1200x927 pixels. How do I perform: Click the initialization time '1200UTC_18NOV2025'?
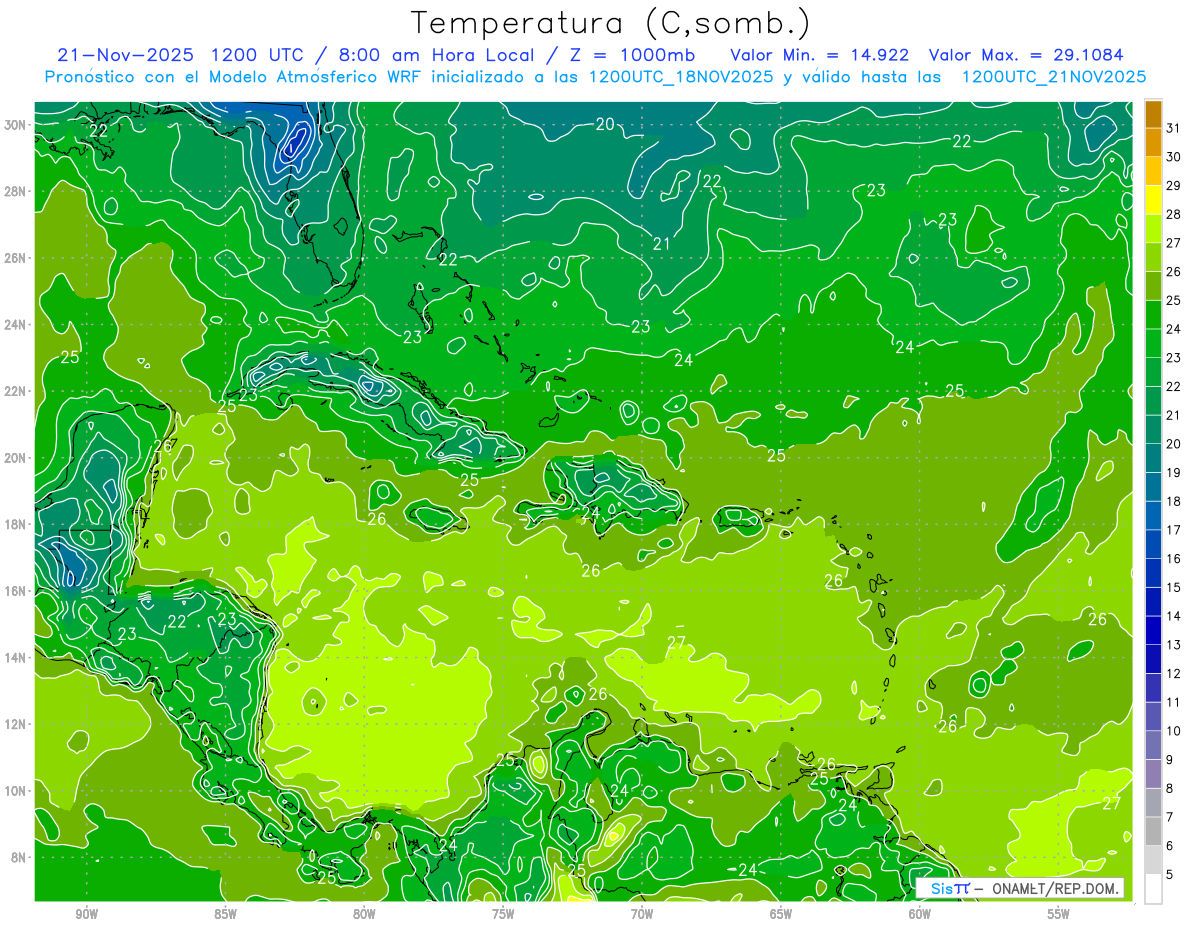coord(680,76)
